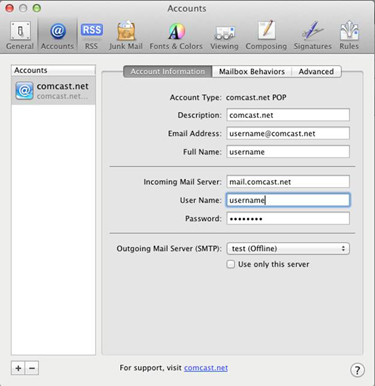
Task: Select the comcast.net account in the list
Action: pyautogui.click(x=53, y=91)
